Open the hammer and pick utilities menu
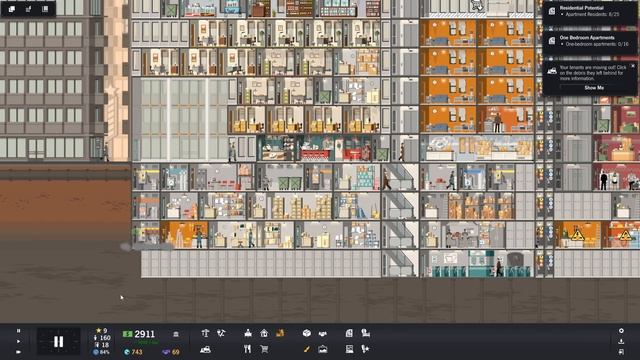The height and width of the screenshot is (360, 640). tap(221, 333)
